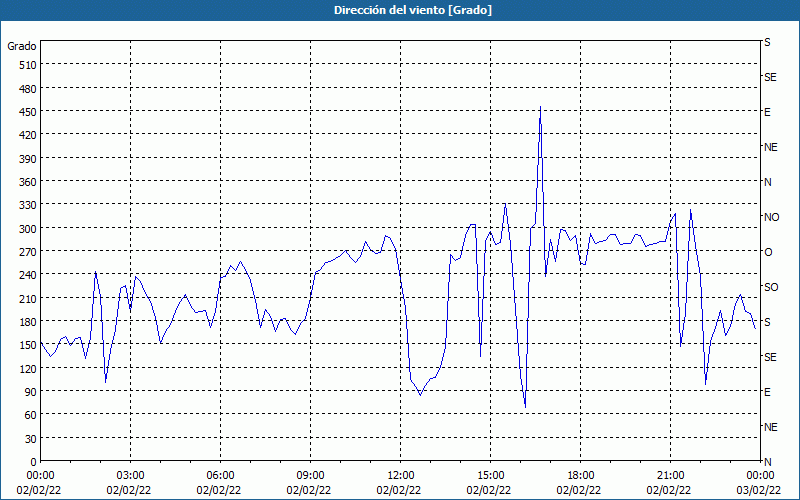Select the 06:00 time axis label
Image resolution: width=800 pixels, height=500 pixels.
(220, 476)
